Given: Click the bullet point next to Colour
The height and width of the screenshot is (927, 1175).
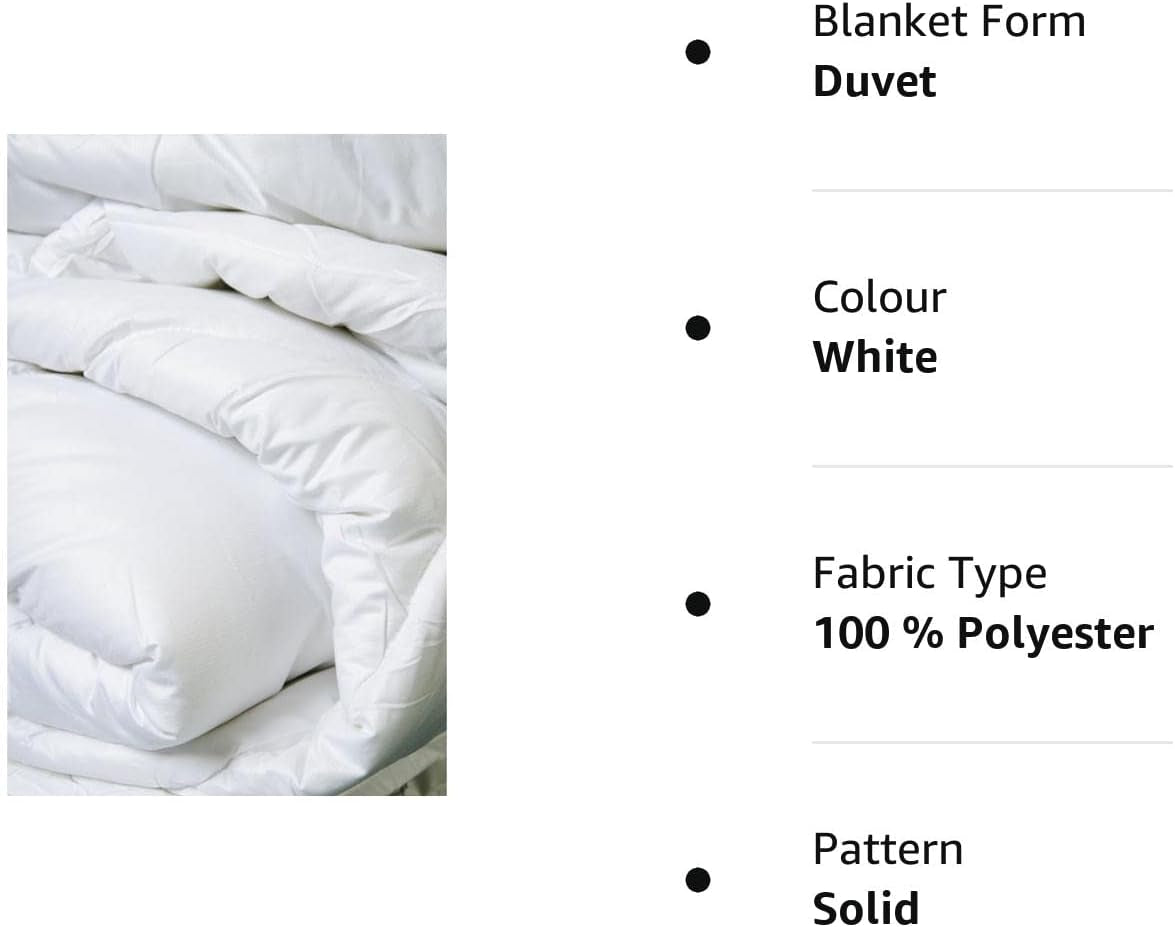Looking at the screenshot, I should click(698, 327).
